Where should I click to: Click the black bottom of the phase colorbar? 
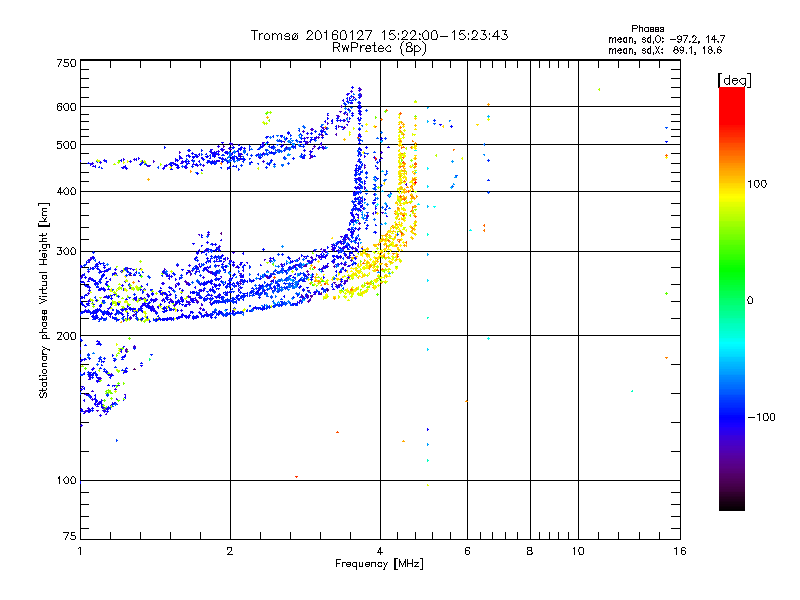tap(732, 503)
